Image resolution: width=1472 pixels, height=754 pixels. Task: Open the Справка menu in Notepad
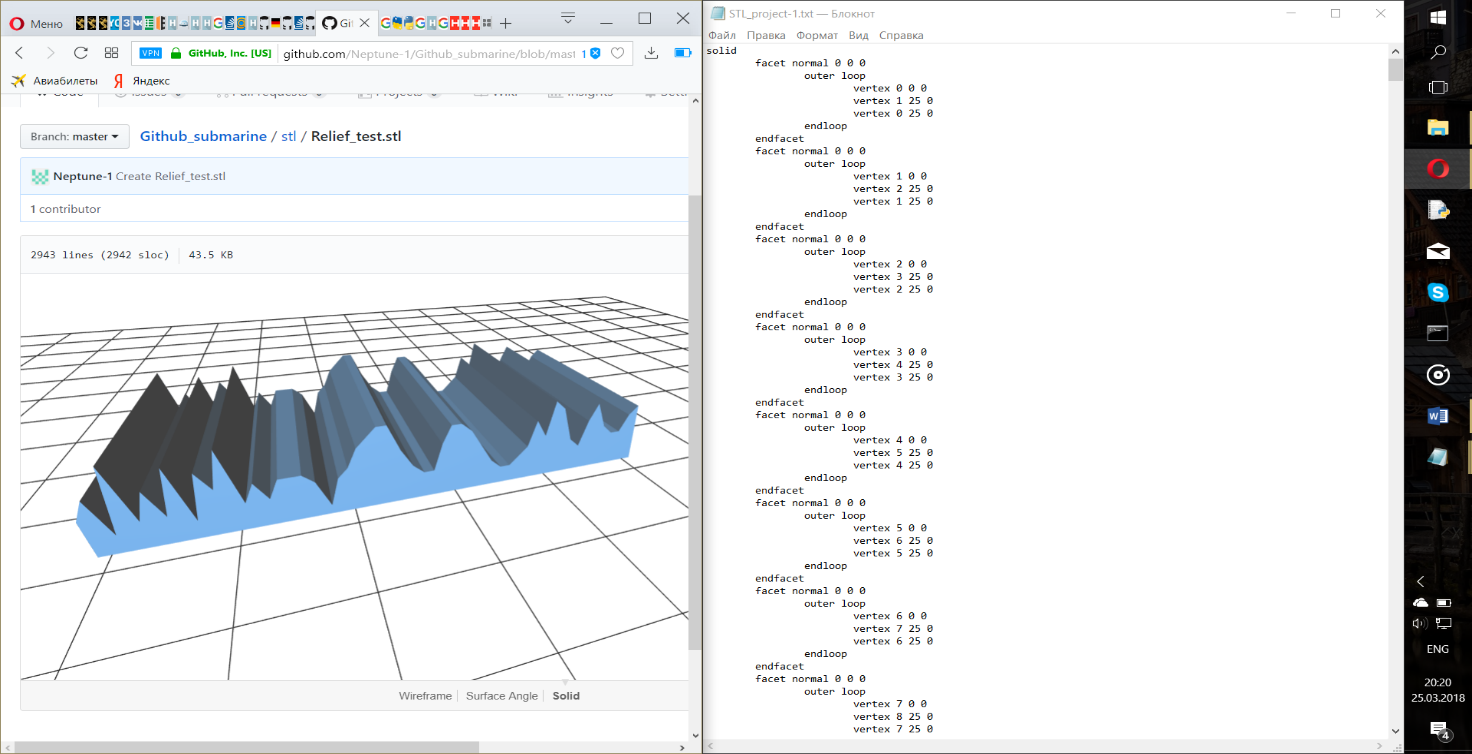pyautogui.click(x=901, y=35)
